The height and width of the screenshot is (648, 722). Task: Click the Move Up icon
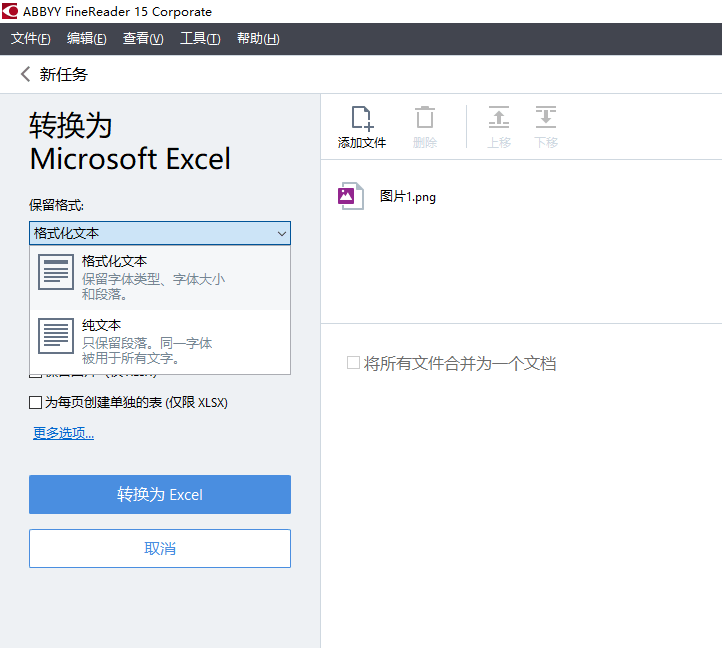(499, 118)
